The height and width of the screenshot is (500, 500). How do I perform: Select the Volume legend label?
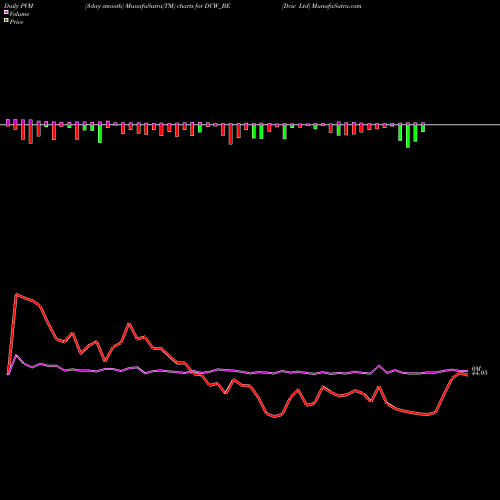coord(19,14)
